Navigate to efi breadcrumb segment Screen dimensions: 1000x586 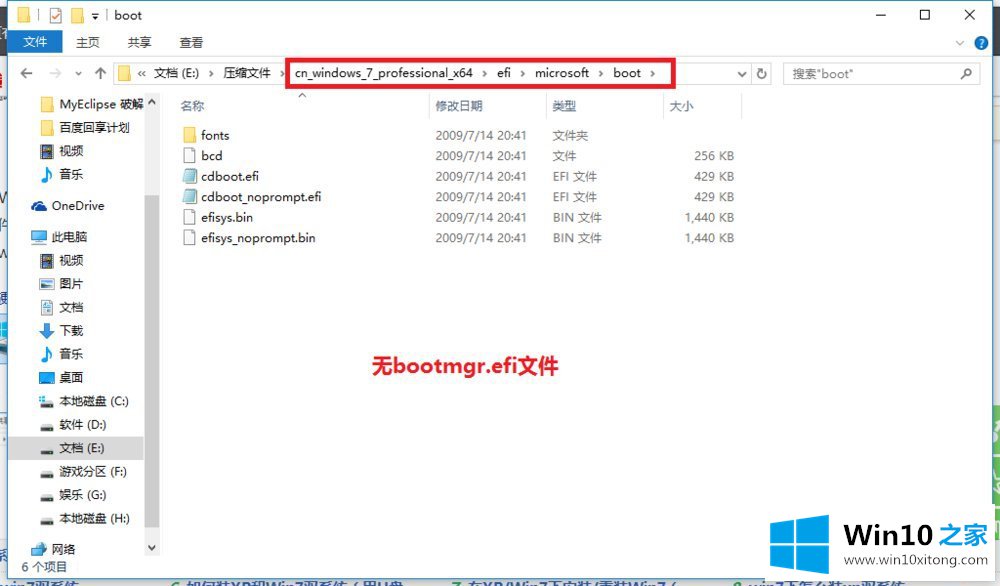[x=504, y=73]
